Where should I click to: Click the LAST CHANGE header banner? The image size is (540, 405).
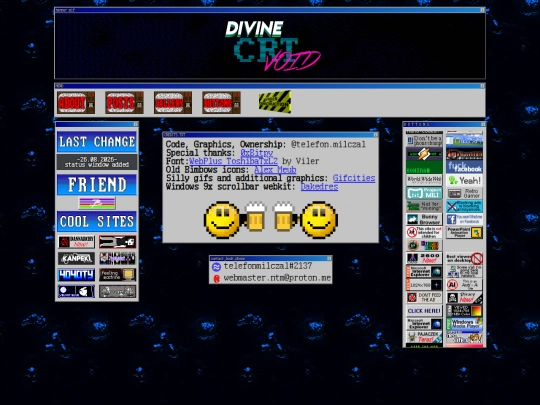pos(97,142)
